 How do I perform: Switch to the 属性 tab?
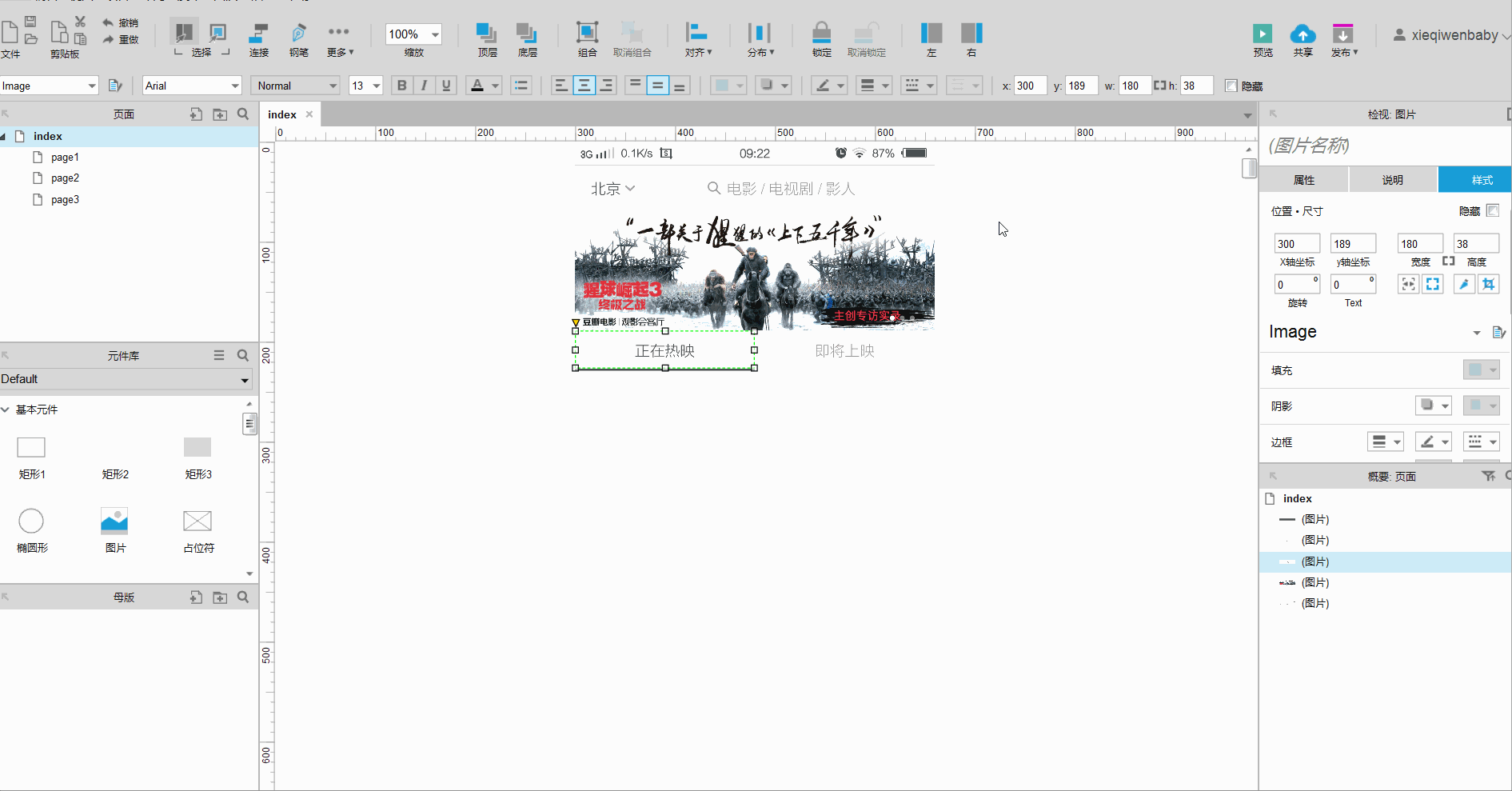[x=1303, y=180]
